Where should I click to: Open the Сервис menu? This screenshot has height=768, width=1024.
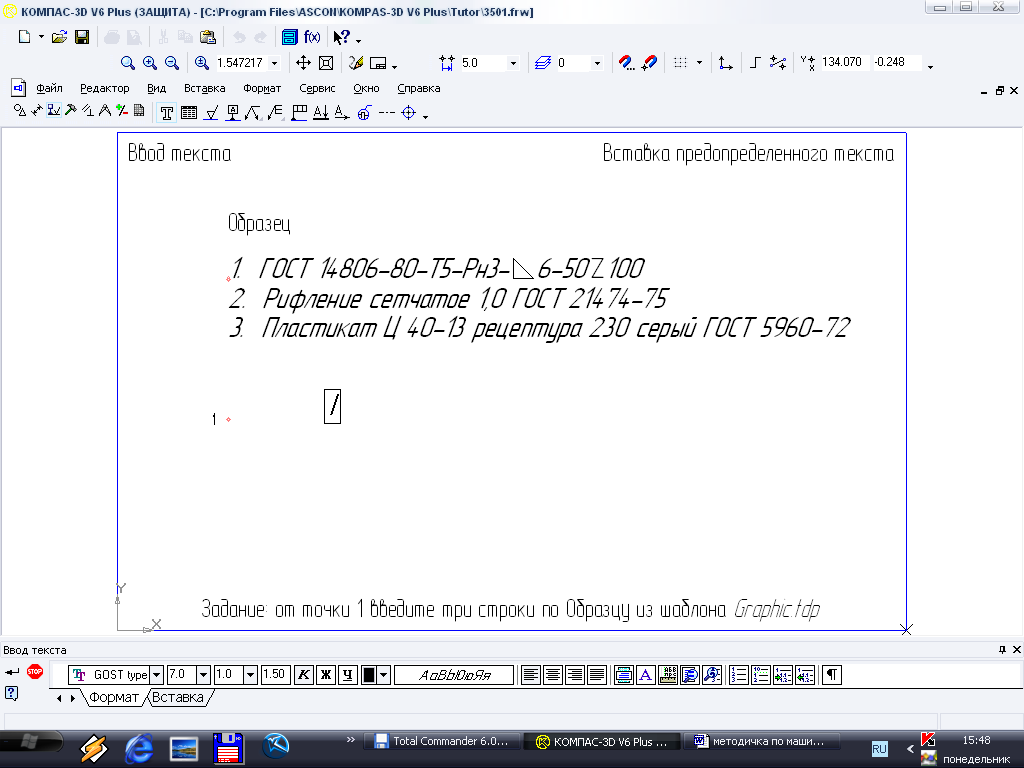(317, 88)
